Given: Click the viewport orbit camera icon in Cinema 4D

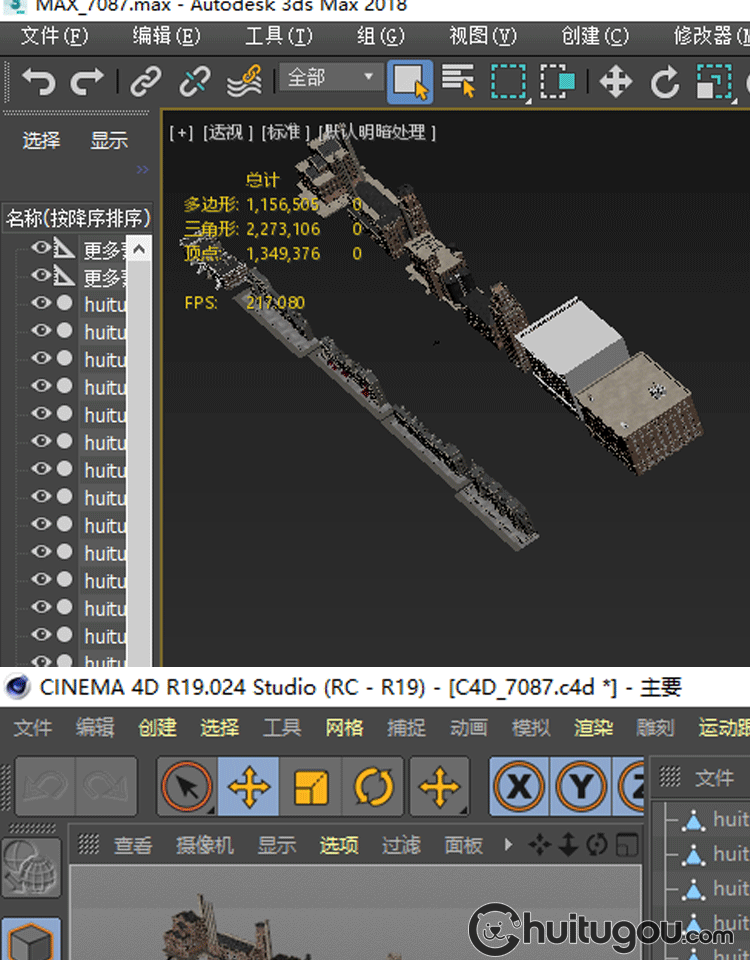Looking at the screenshot, I should pos(596,845).
